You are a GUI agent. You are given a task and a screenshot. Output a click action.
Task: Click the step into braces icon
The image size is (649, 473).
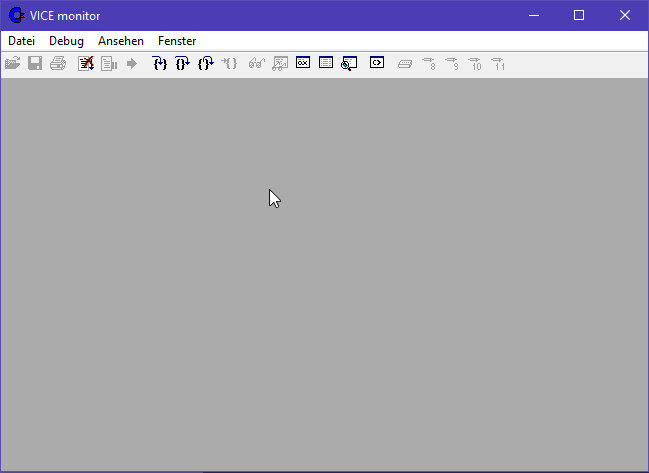tap(159, 63)
